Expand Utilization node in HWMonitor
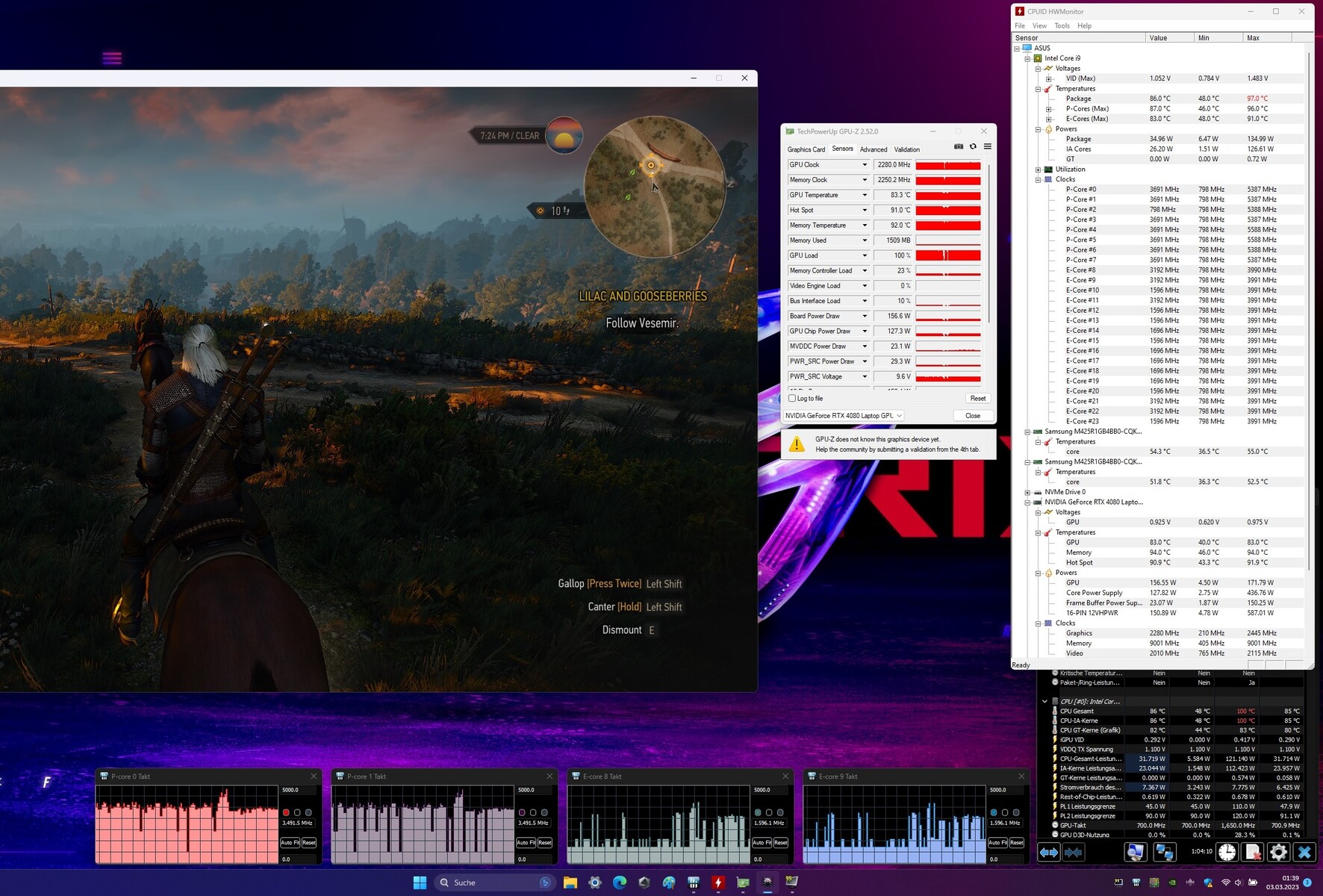Viewport: 1323px width, 896px height. 1038,169
